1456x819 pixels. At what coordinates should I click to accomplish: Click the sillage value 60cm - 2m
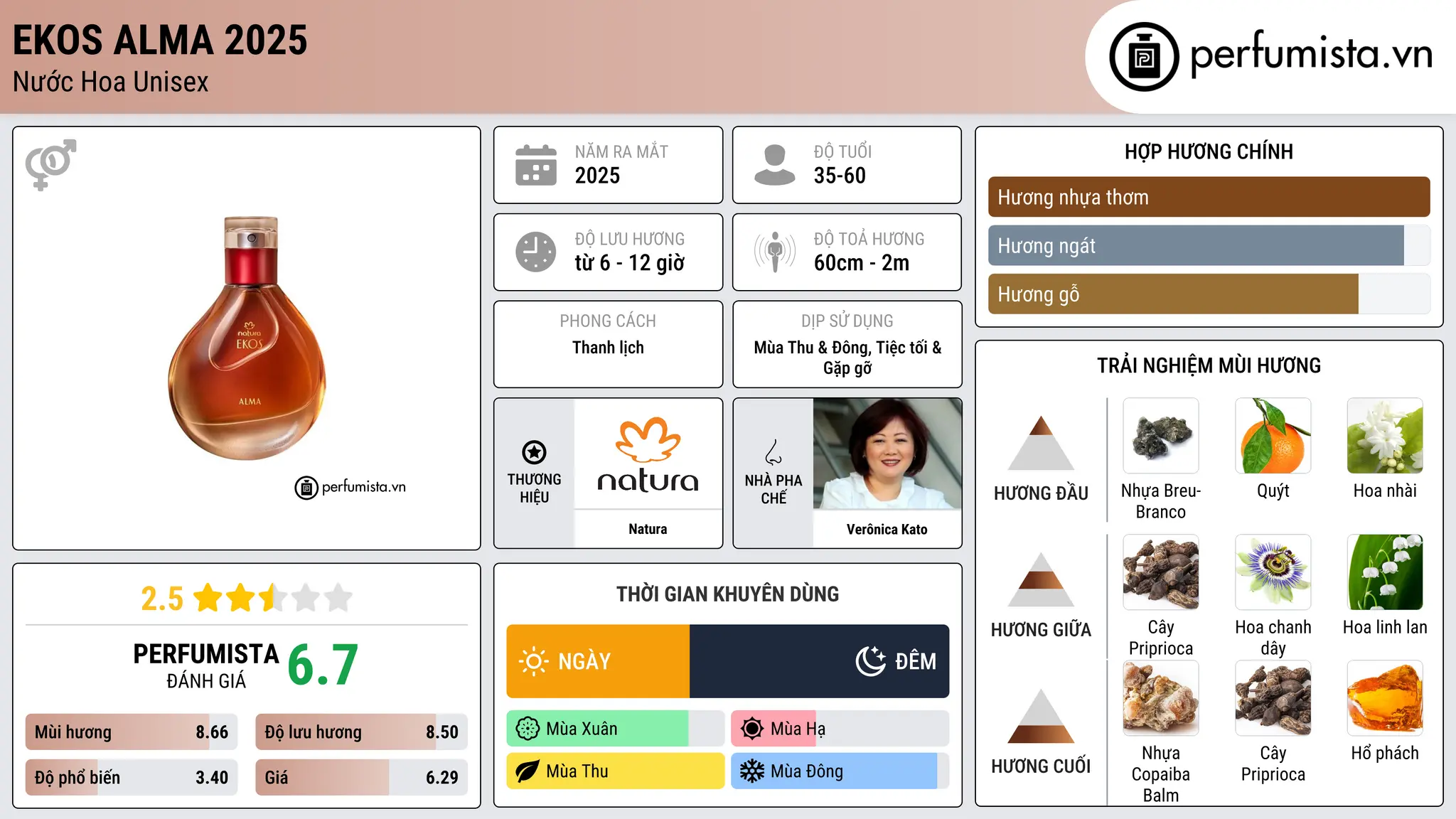point(862,263)
